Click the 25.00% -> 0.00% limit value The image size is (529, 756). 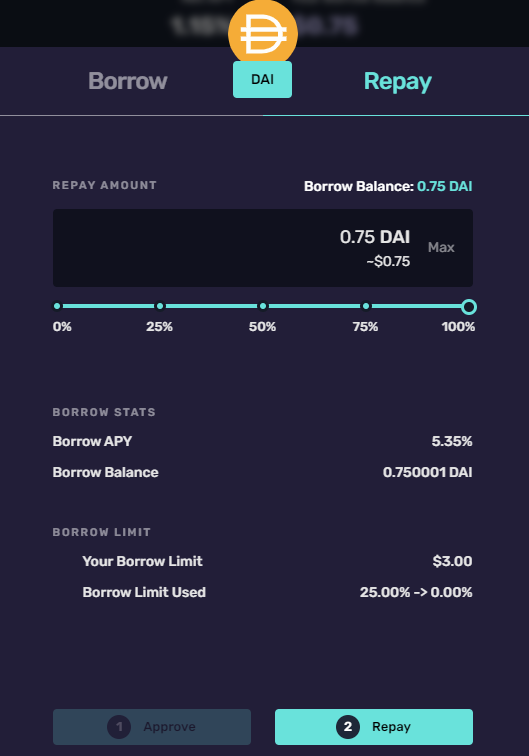coord(416,592)
